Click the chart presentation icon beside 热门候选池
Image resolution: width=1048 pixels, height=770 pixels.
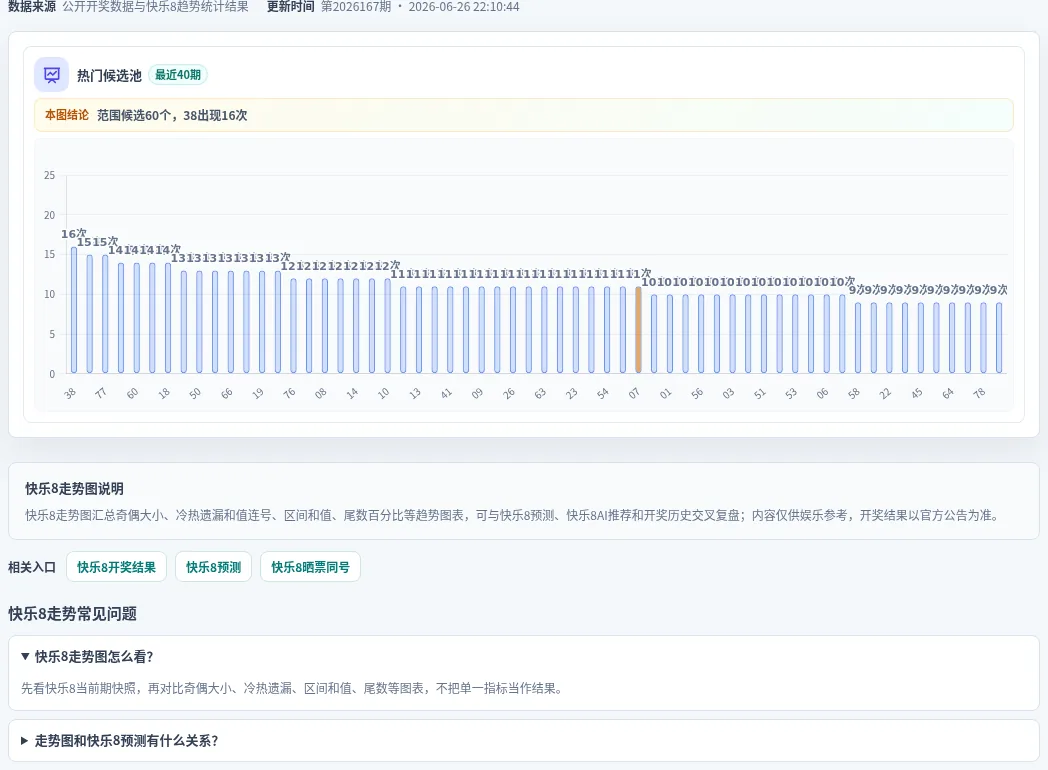point(51,75)
